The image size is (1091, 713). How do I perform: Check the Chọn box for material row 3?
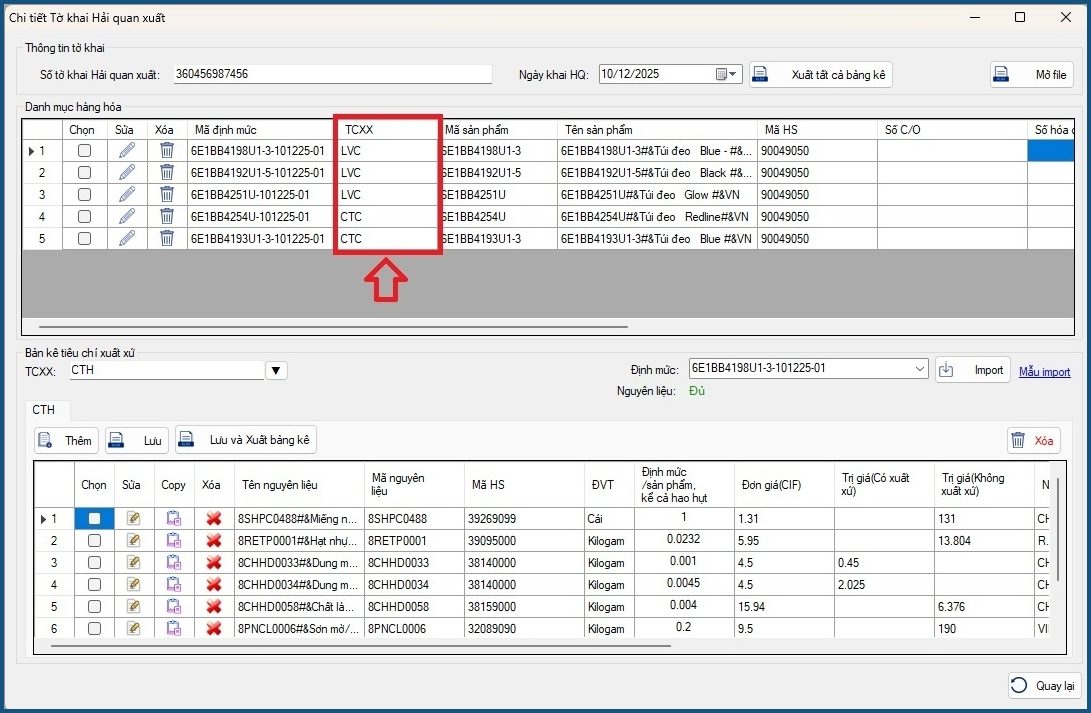tap(94, 563)
